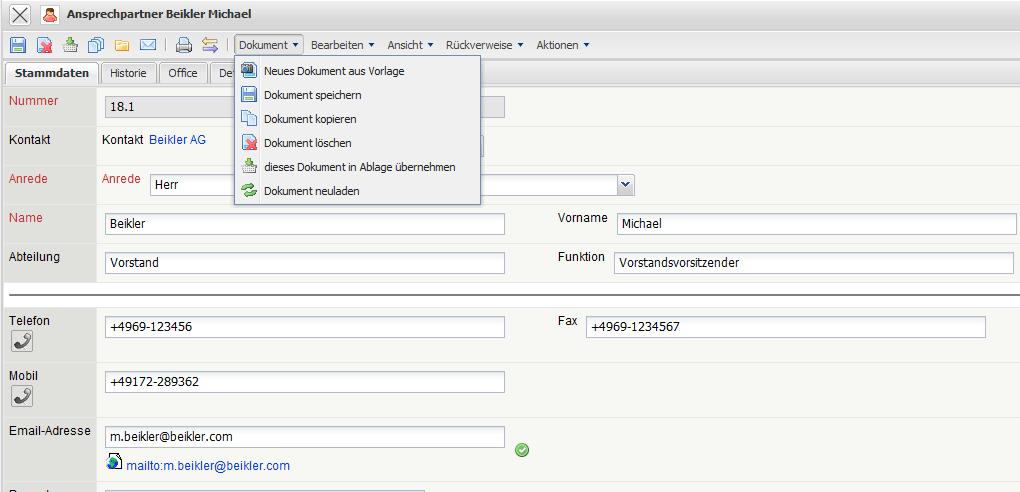Open the Anrede combo box arrow

[x=626, y=185]
